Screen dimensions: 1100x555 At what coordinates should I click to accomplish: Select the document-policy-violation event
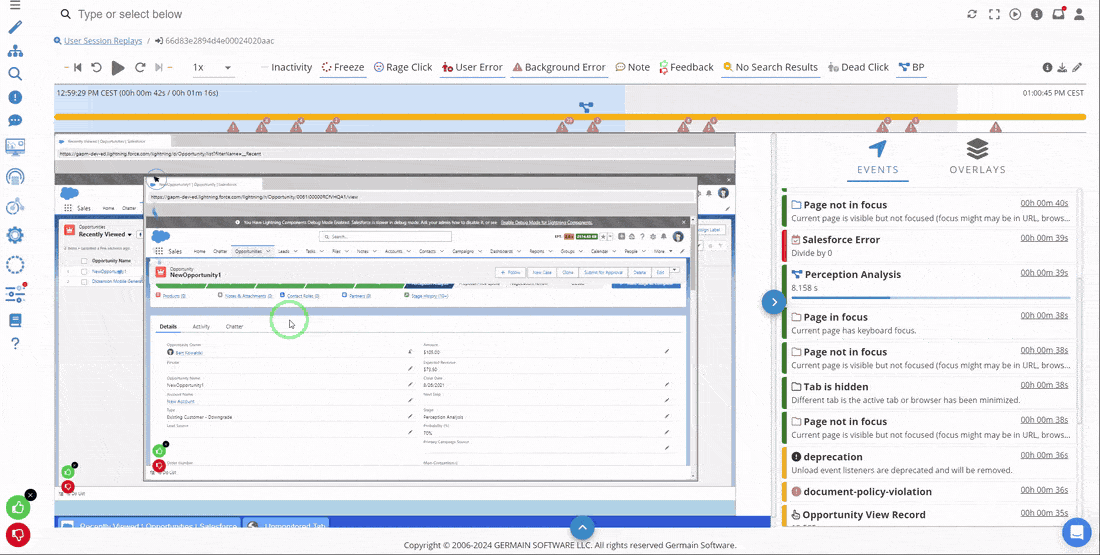pyautogui.click(x=928, y=492)
